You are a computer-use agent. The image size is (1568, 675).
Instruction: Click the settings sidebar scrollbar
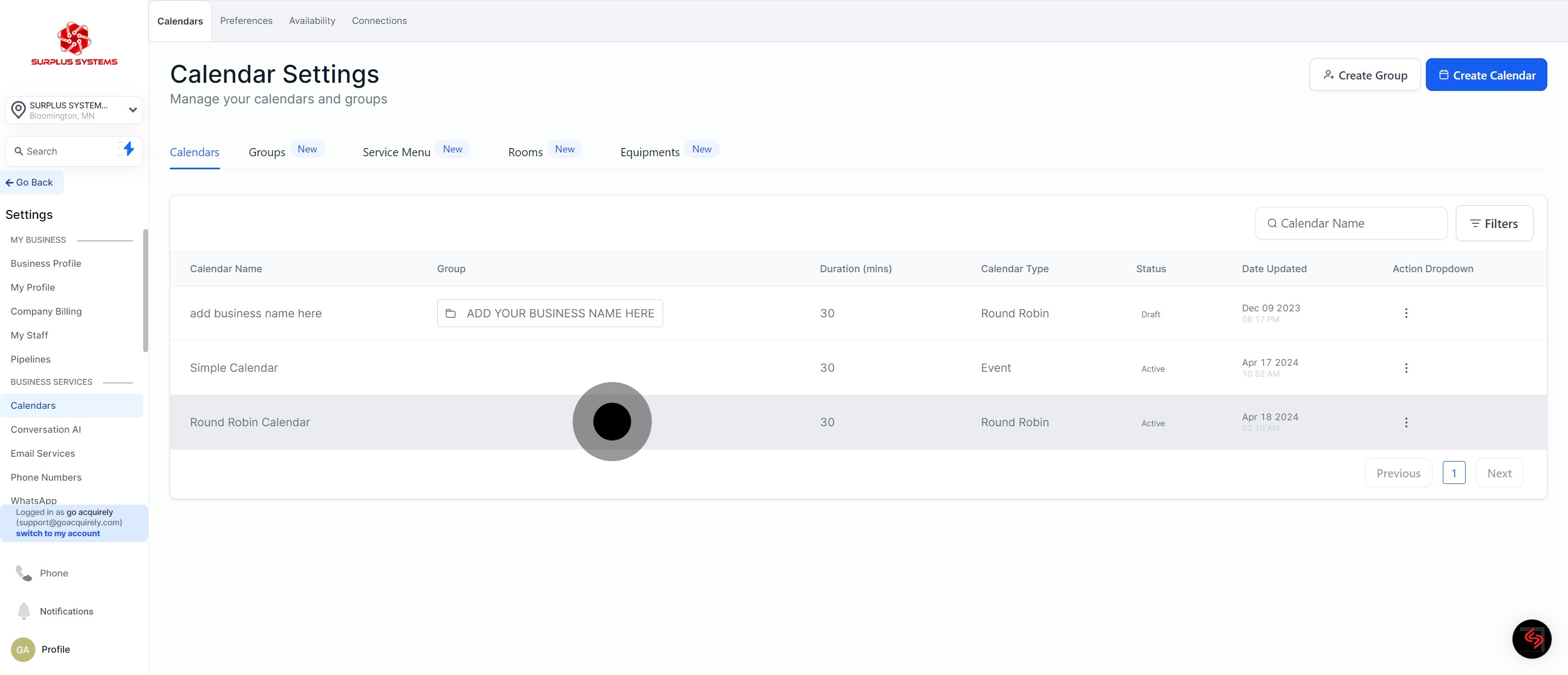coord(145,290)
